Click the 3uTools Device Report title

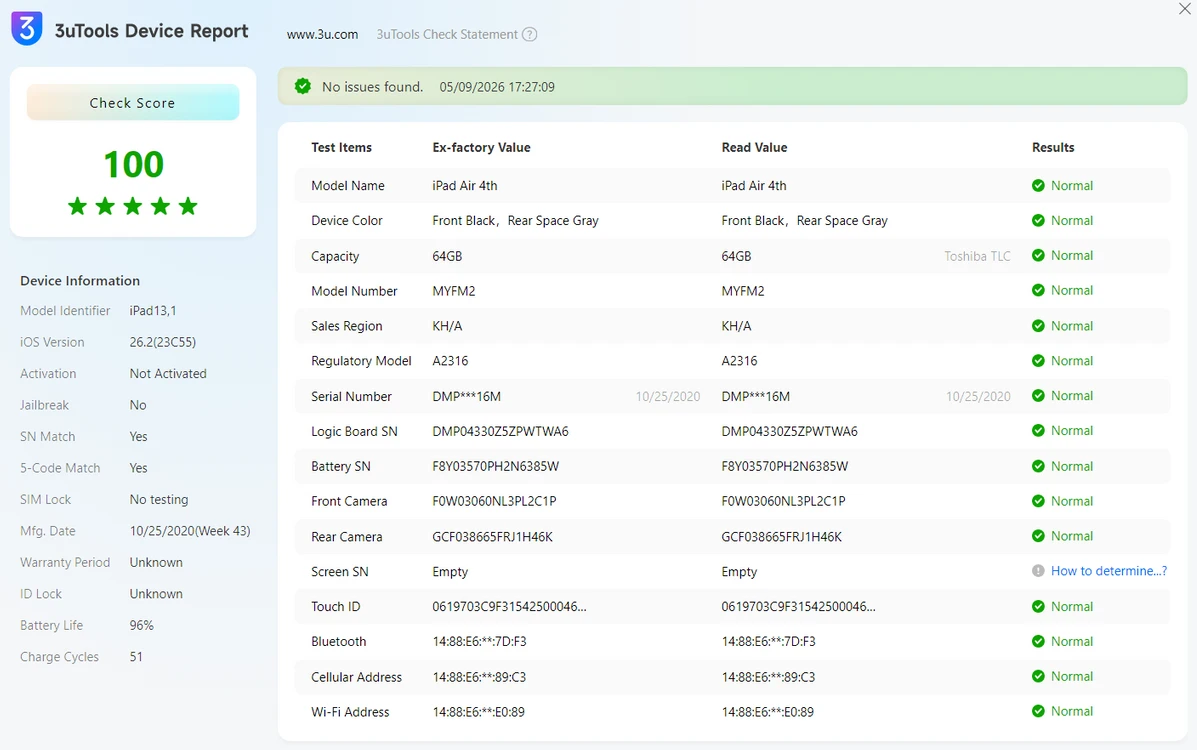pyautogui.click(x=151, y=31)
